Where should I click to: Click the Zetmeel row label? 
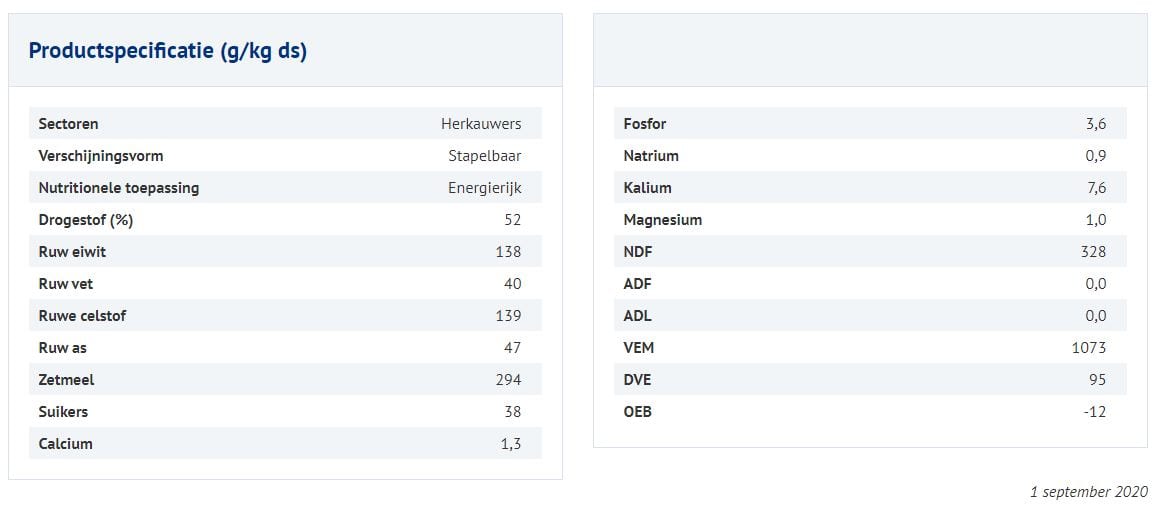click(66, 380)
